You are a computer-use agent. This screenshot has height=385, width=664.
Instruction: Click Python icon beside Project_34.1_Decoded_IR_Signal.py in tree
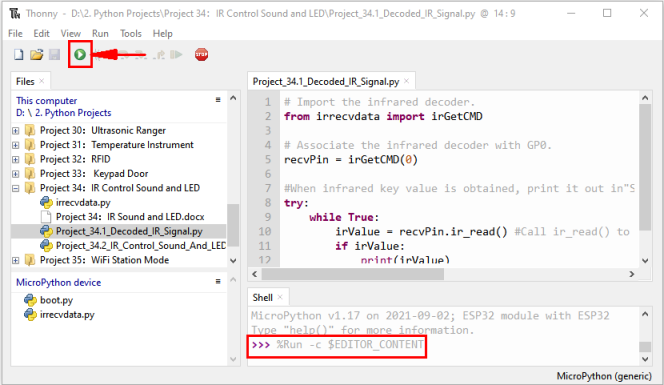46,231
